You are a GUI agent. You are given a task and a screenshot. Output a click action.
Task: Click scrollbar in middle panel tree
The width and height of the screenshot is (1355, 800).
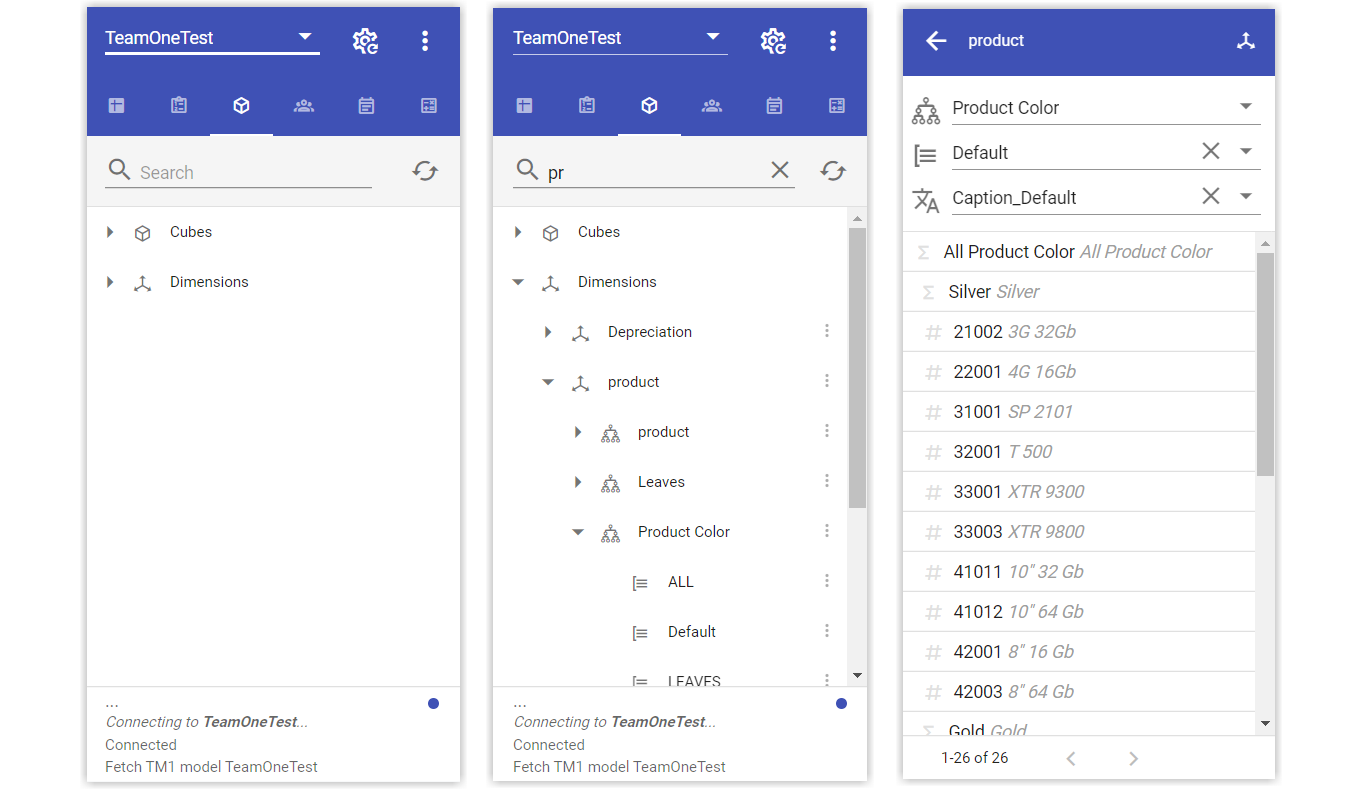tap(857, 368)
